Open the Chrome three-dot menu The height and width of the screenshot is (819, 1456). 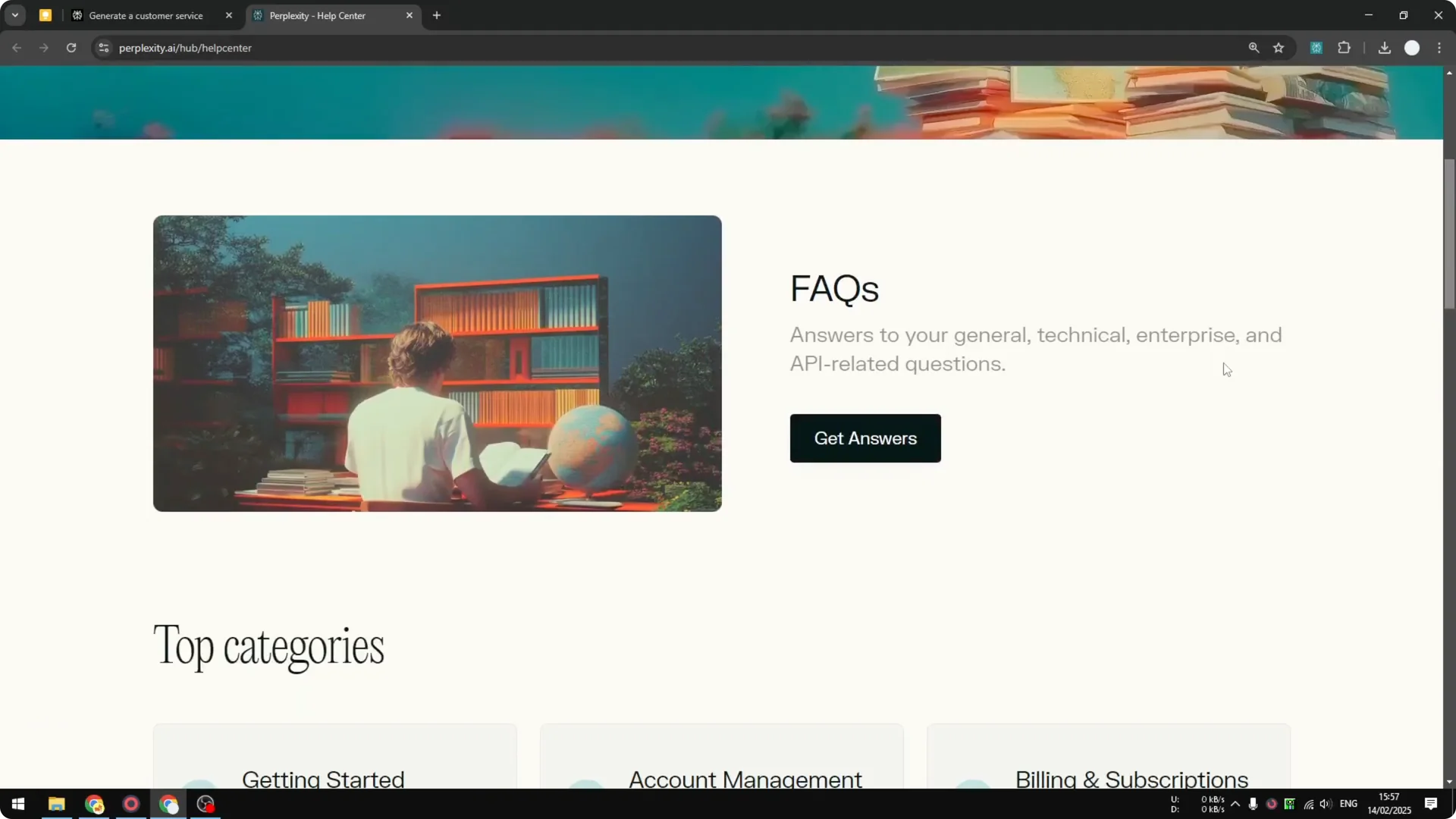coord(1440,47)
